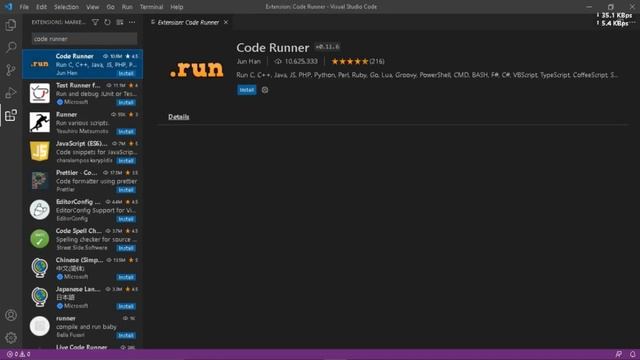Click the 10,625,333 install count
Screen dimensions: 640x360
click(296, 61)
